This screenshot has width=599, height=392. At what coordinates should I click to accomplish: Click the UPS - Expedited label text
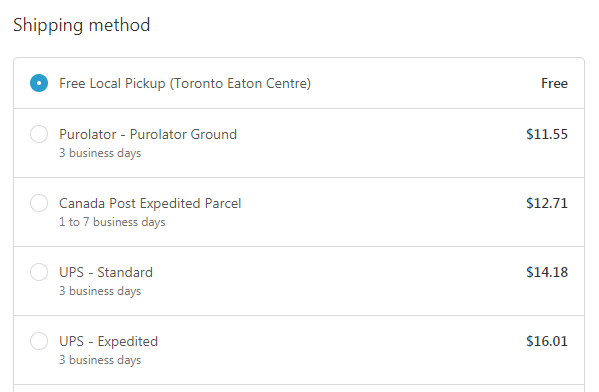click(x=108, y=341)
